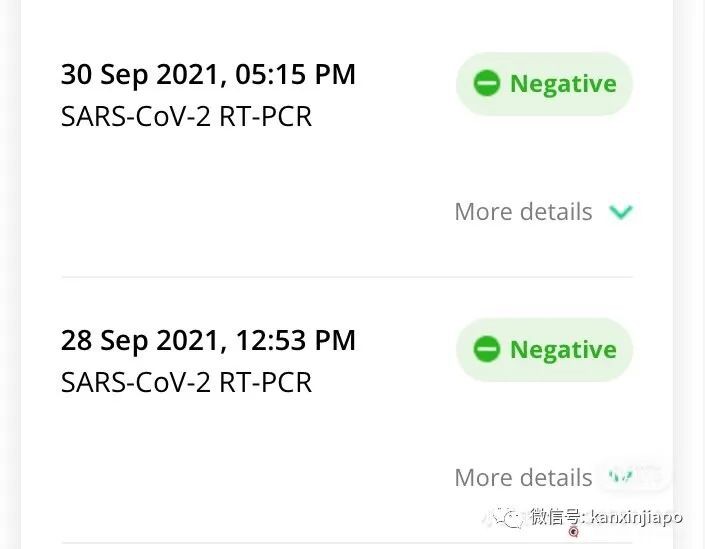Viewport: 705px width, 549px height.
Task: Click blank space left of the 28 Sep More details
Action: [250, 477]
